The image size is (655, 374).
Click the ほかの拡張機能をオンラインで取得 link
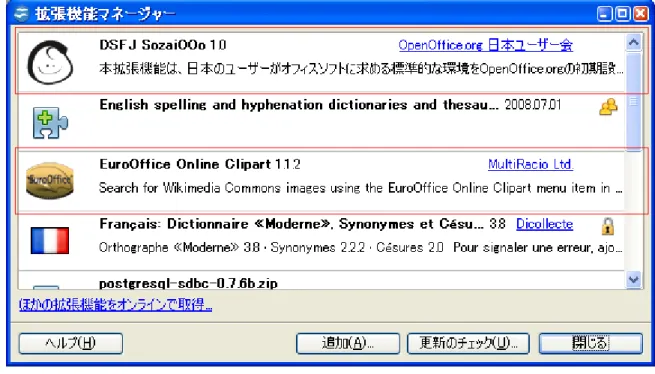coord(115,304)
